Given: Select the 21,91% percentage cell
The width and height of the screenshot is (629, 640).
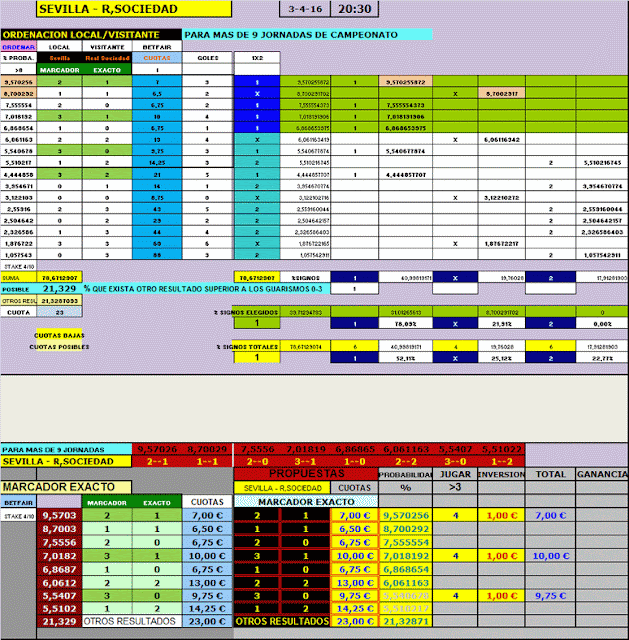Looking at the screenshot, I should 501,324.
